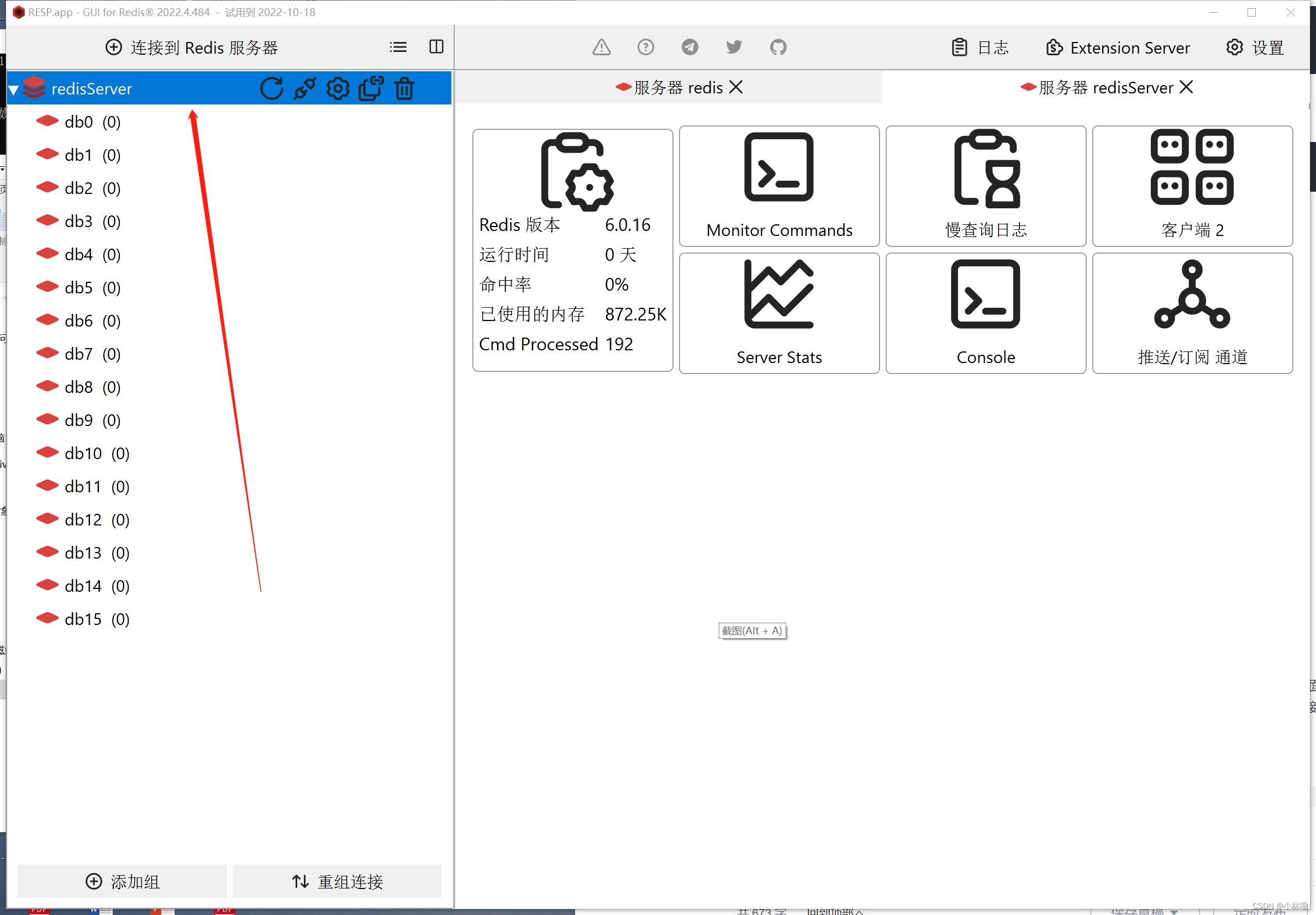This screenshot has height=915, width=1316.
Task: Delete the redisServer connection trash icon
Action: coord(404,88)
